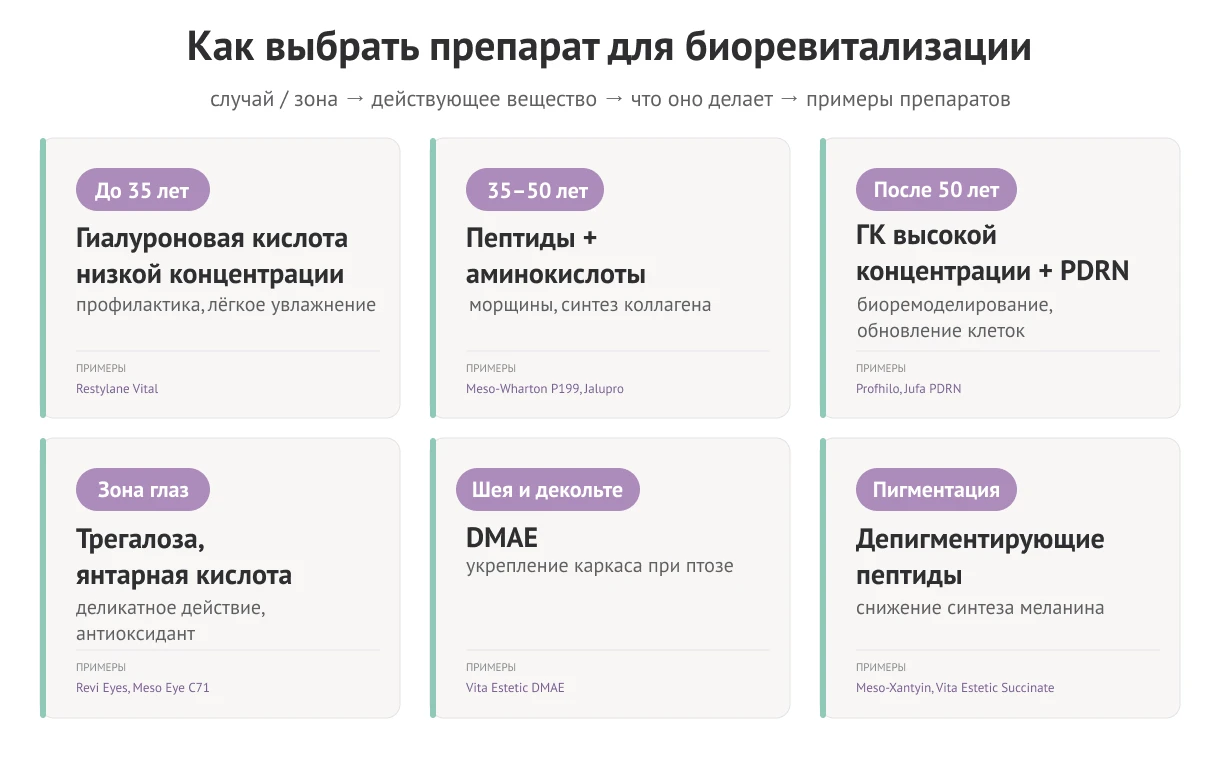Click text 'снижение синтеза меланина'

pyautogui.click(x=980, y=607)
